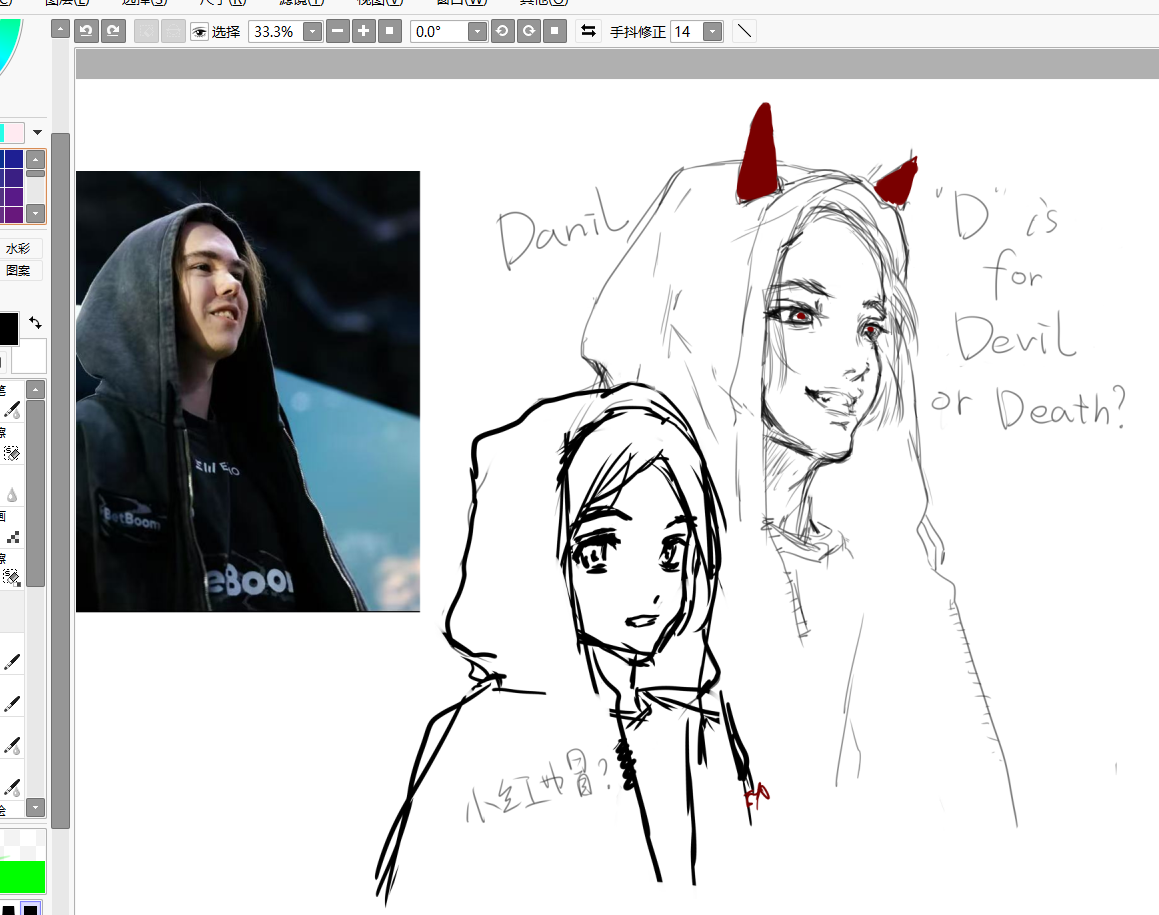Zoom out using the minus button
Viewport: 1159px width, 915px height.
(338, 31)
